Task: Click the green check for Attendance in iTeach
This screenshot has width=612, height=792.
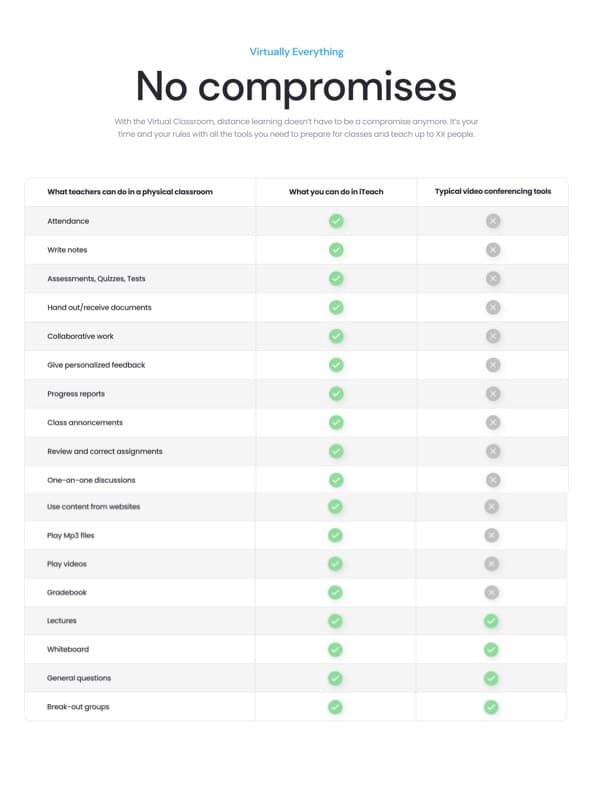Action: coord(336,221)
